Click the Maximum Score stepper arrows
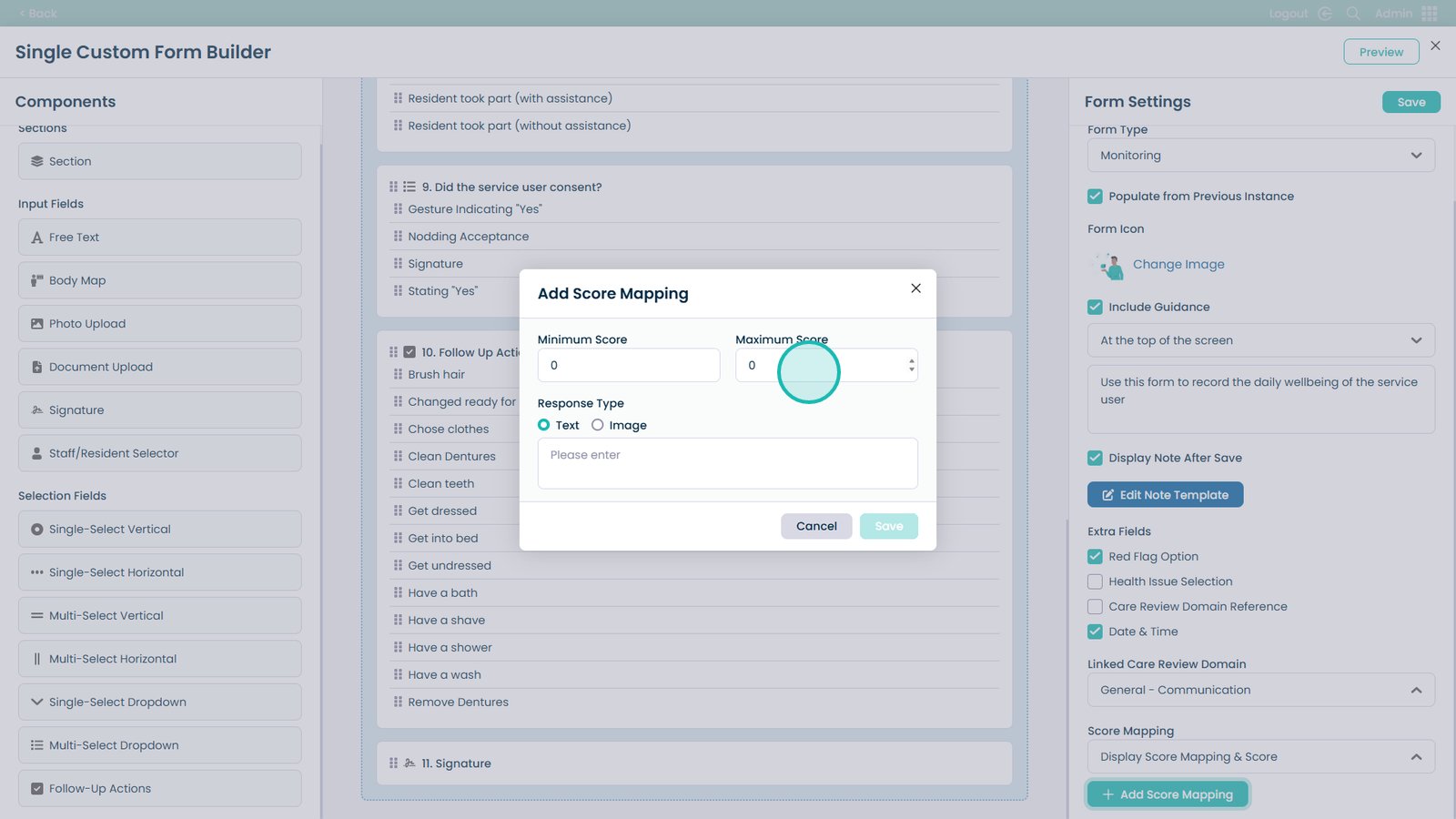 (x=911, y=365)
